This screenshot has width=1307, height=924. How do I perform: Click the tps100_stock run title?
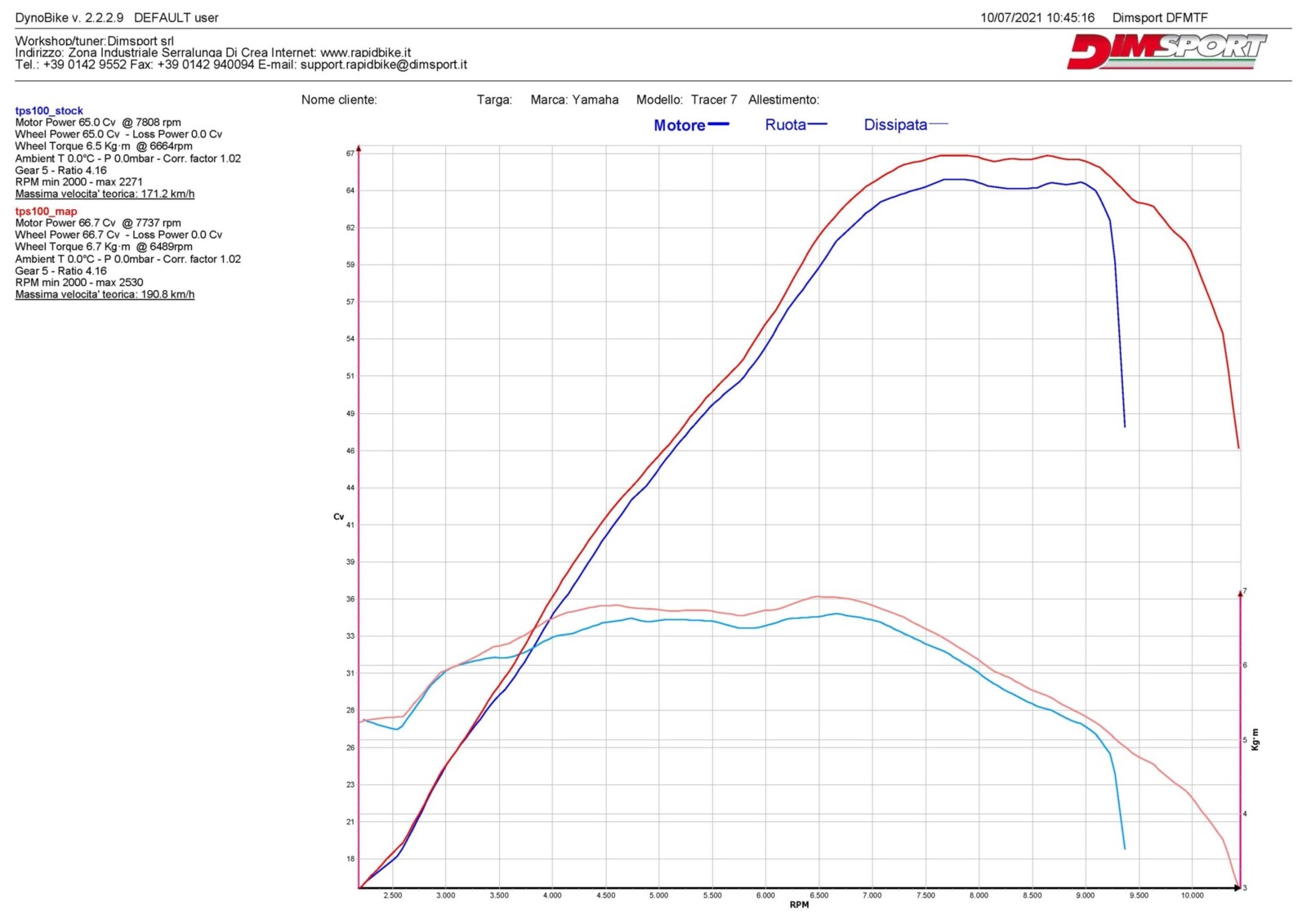(x=49, y=110)
